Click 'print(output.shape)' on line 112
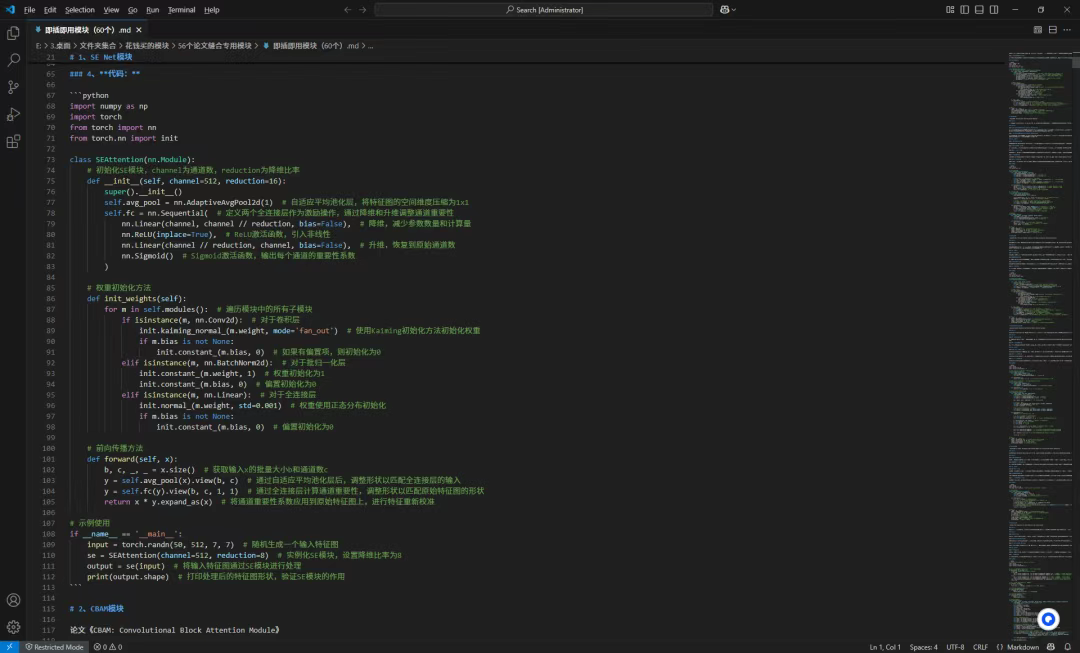Screen dimensions: 1080x653 (x=128, y=577)
